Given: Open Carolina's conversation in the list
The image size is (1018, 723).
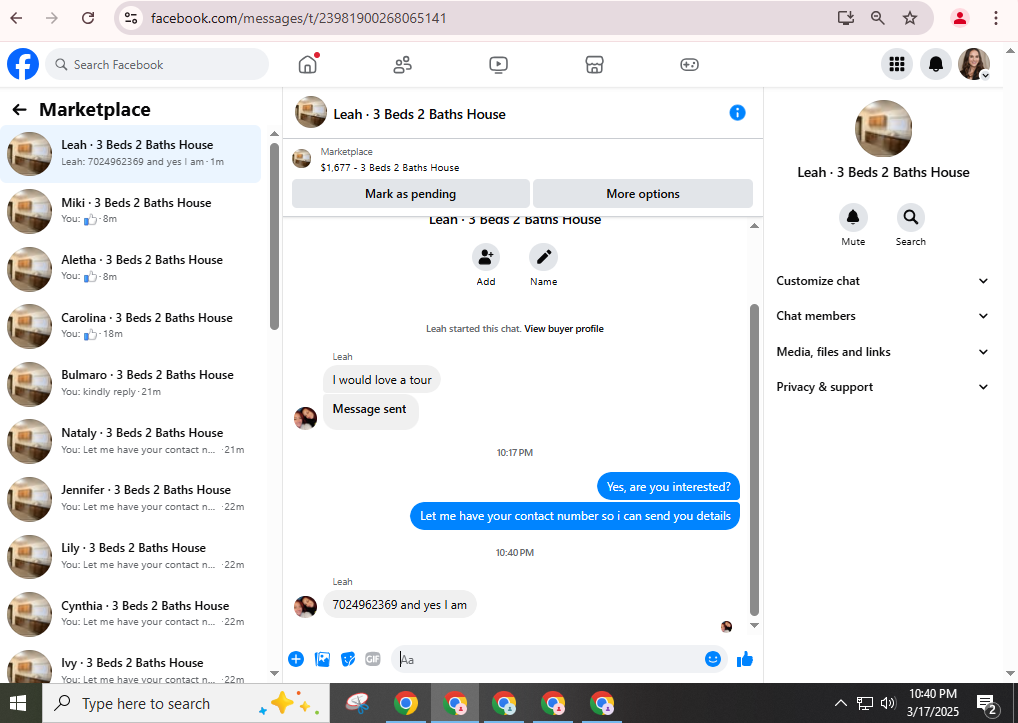Looking at the screenshot, I should coord(130,326).
